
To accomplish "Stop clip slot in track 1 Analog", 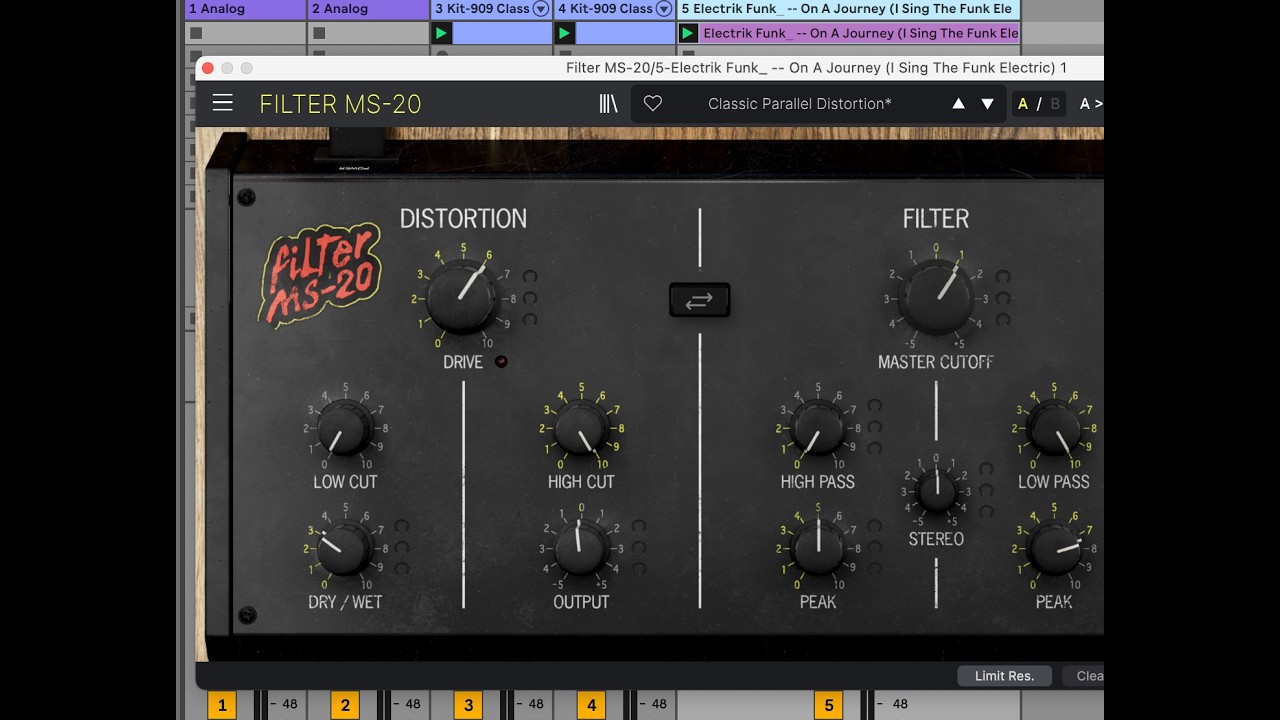I will pos(196,33).
